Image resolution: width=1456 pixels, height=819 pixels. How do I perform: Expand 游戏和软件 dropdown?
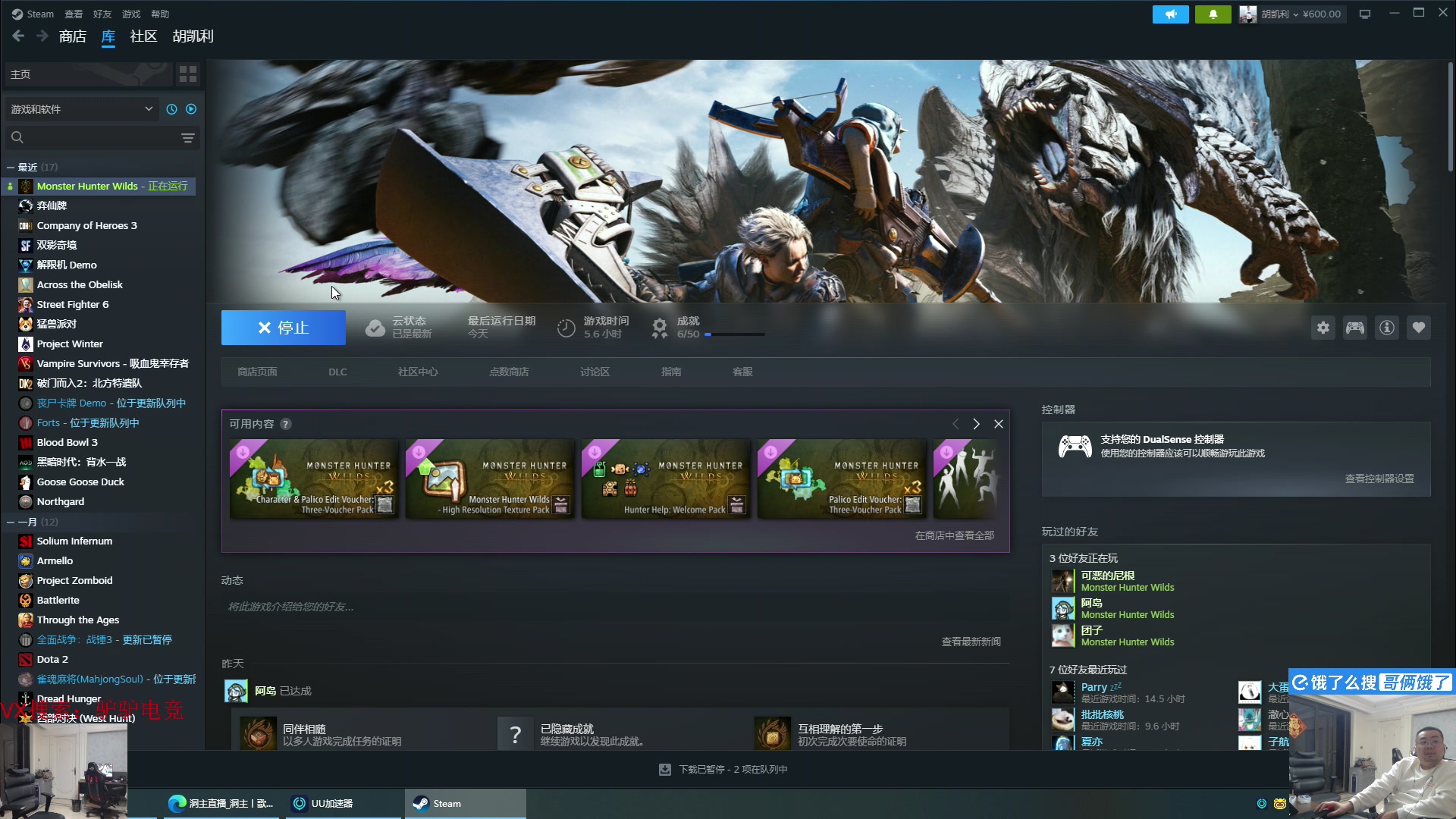tap(82, 109)
